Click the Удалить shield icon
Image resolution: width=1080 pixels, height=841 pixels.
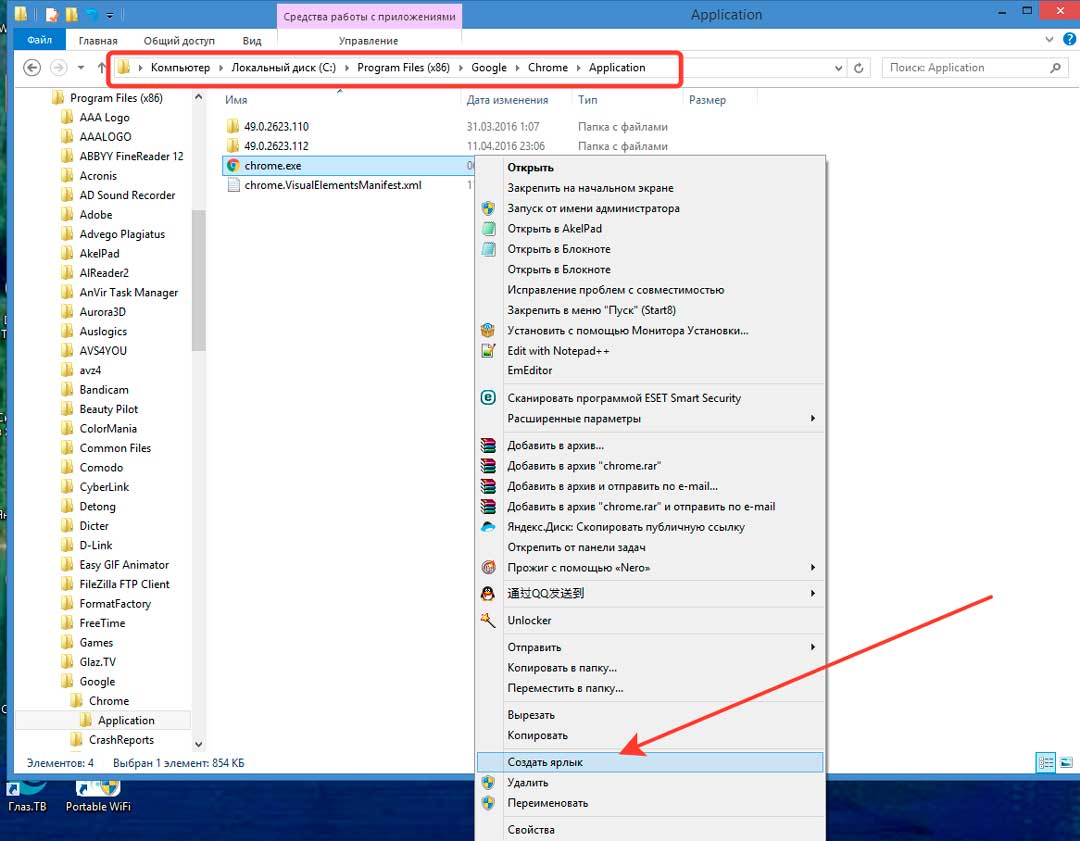point(488,782)
